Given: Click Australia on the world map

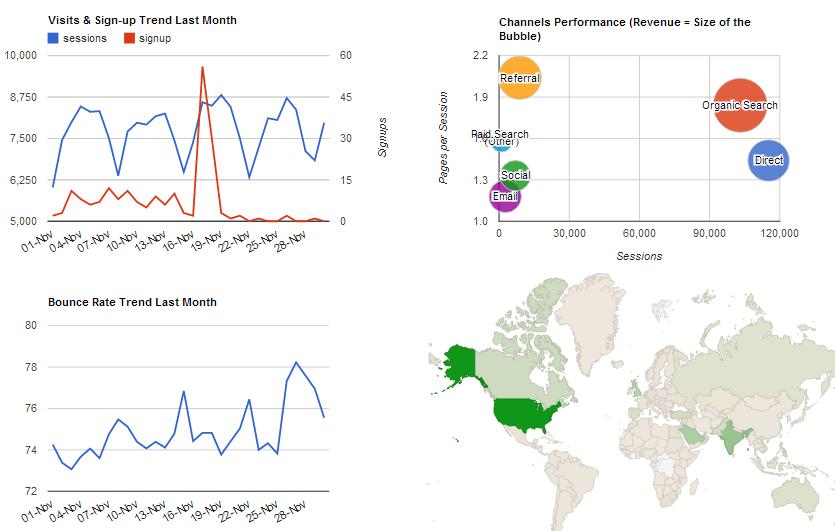Looking at the screenshot, I should click(x=796, y=496).
